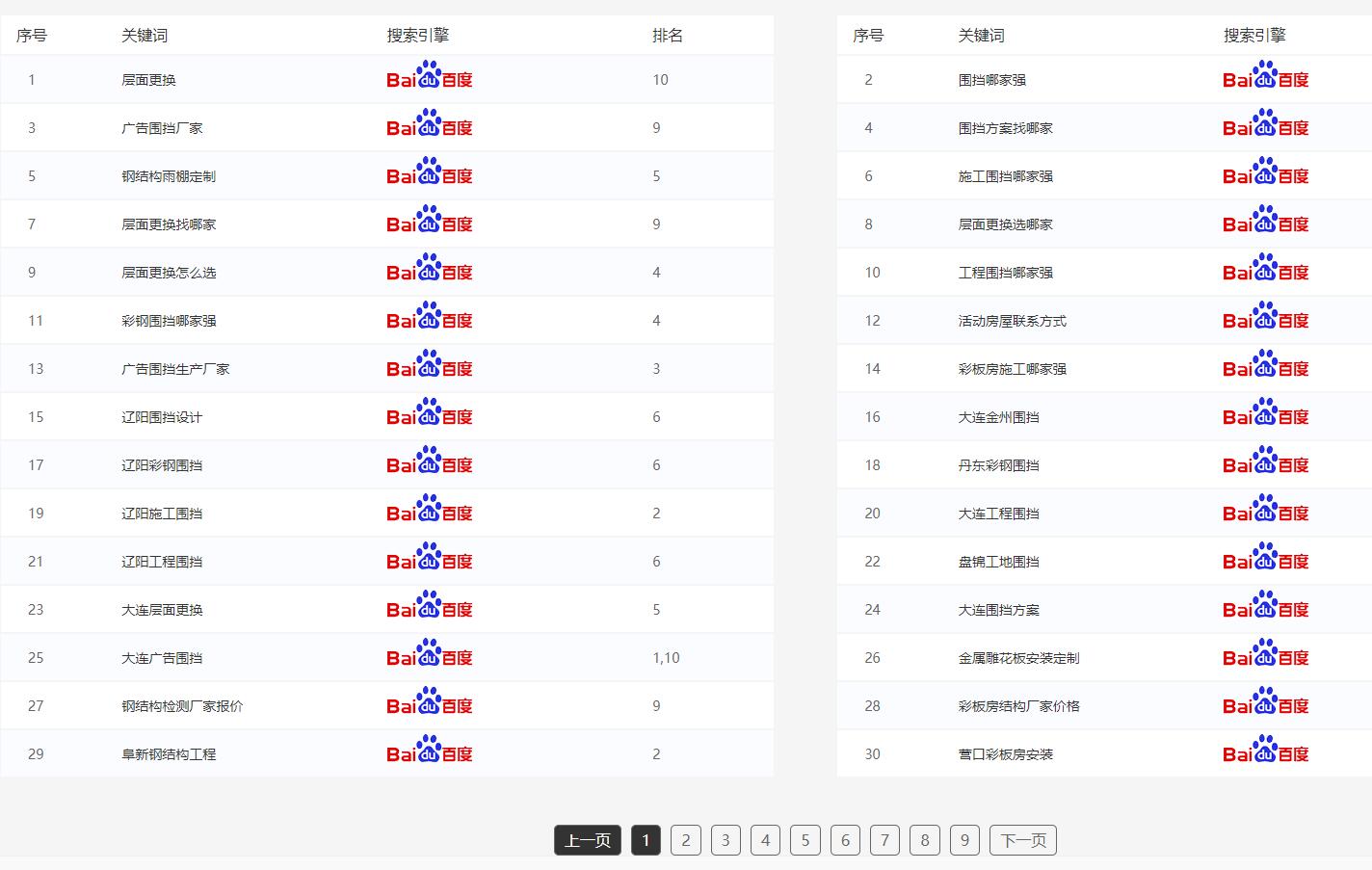Click the Baidu logo in the 层面更换 row

430,75
